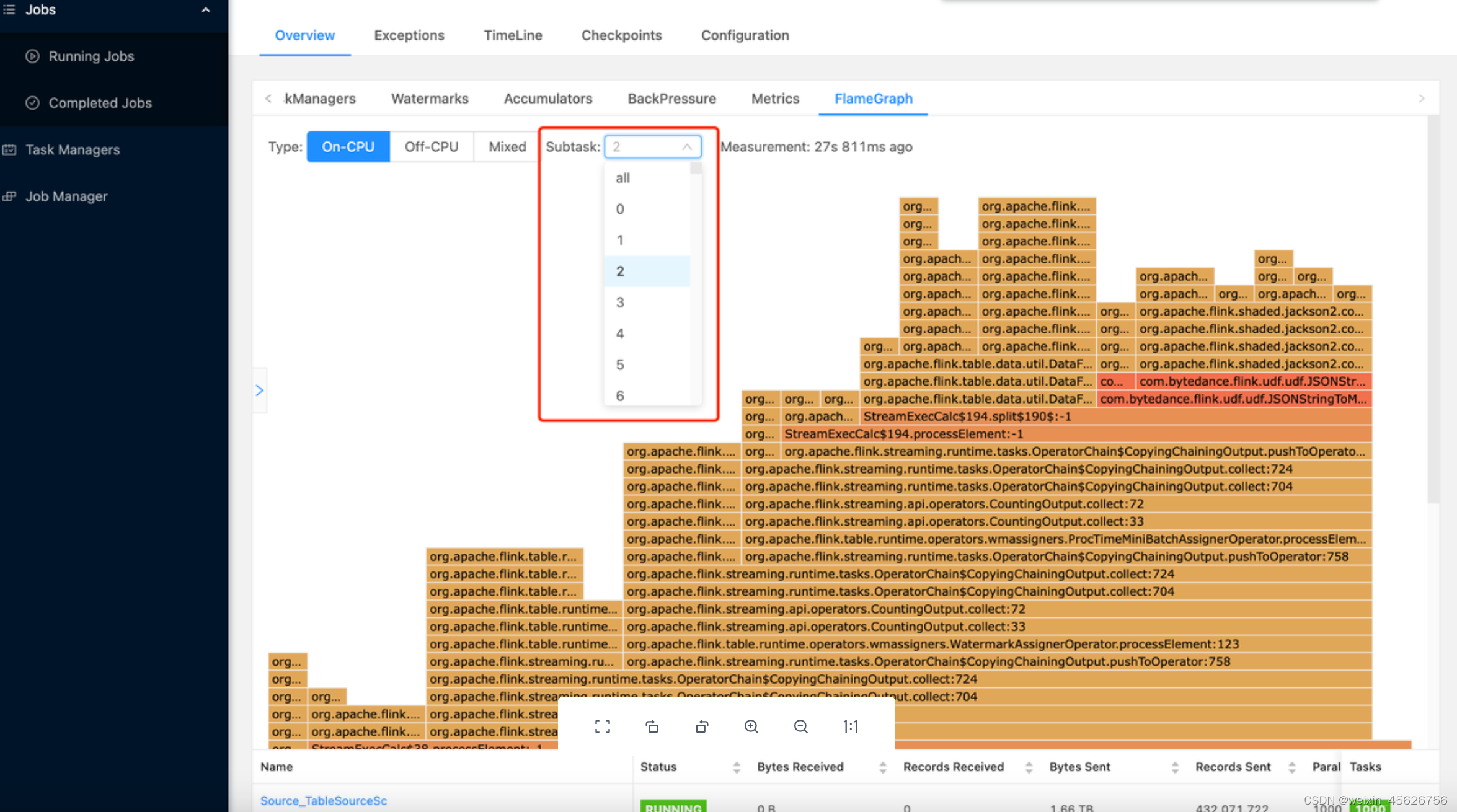Click the BackPressure panel icon
The image size is (1457, 812).
point(672,98)
